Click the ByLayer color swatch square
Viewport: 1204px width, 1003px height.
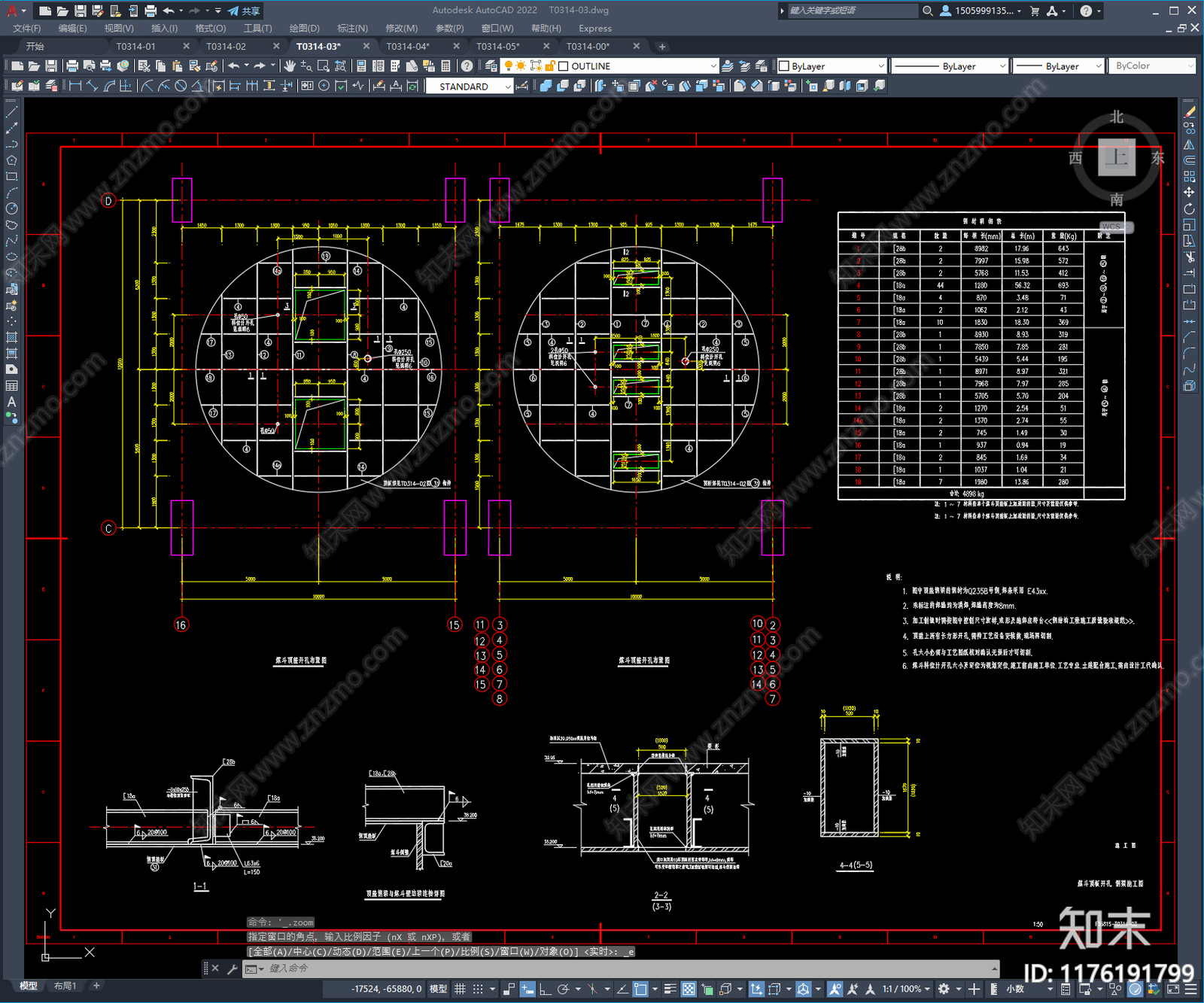pyautogui.click(x=783, y=66)
